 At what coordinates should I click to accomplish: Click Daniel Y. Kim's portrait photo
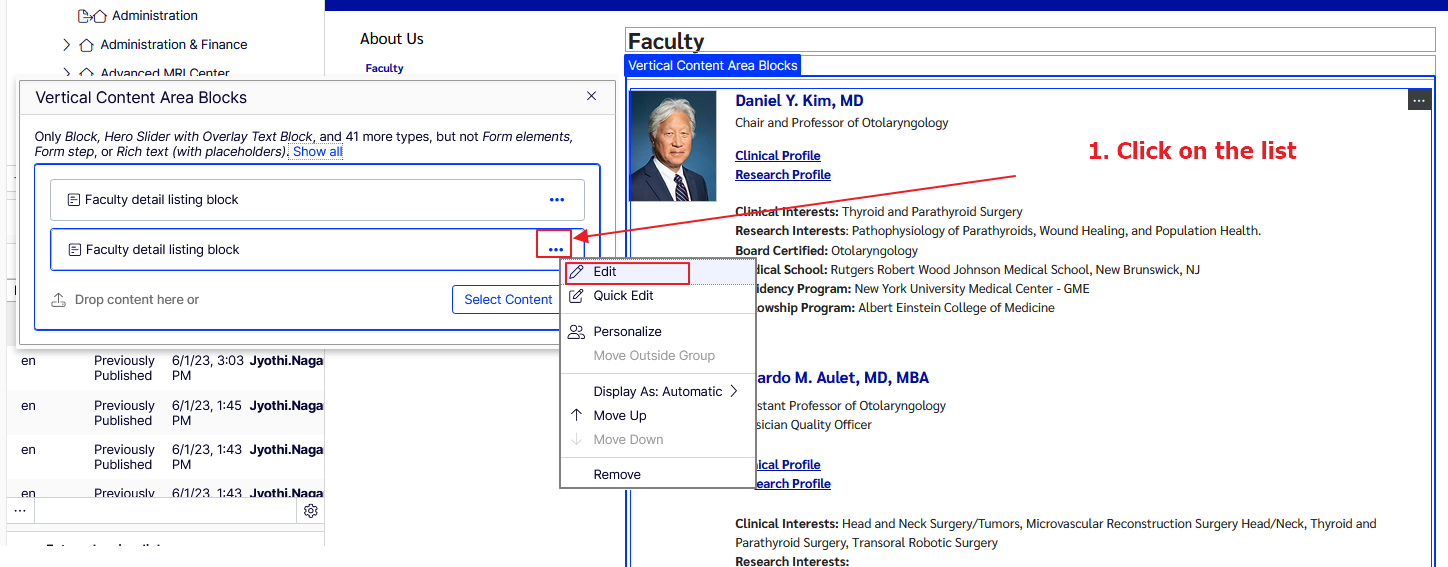(x=673, y=146)
